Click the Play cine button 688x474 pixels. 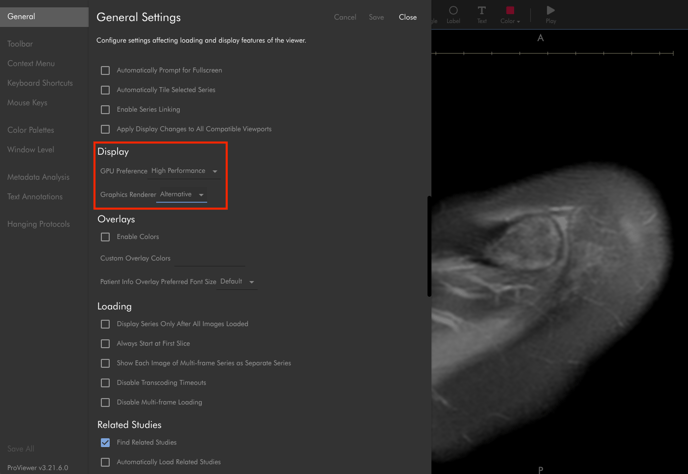pos(550,14)
